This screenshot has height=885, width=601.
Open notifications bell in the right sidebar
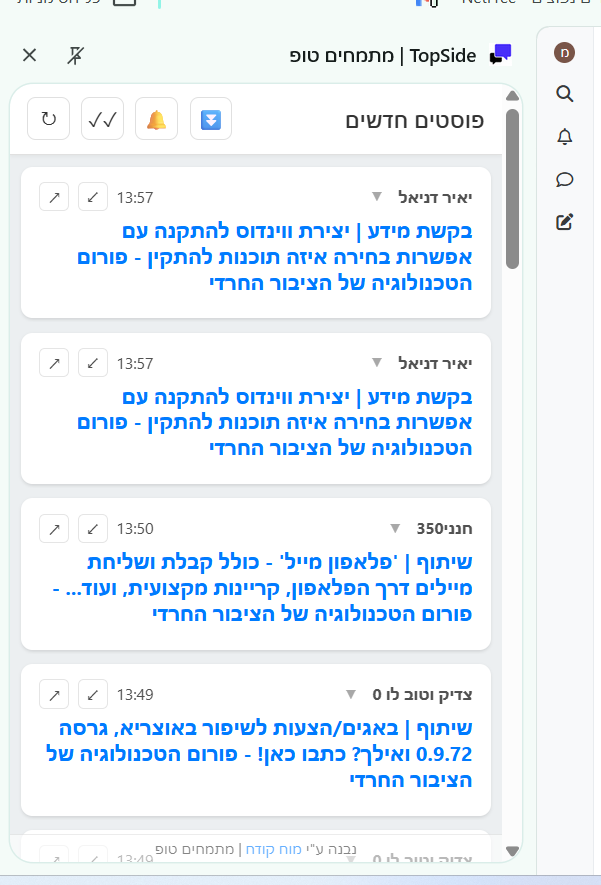[564, 137]
